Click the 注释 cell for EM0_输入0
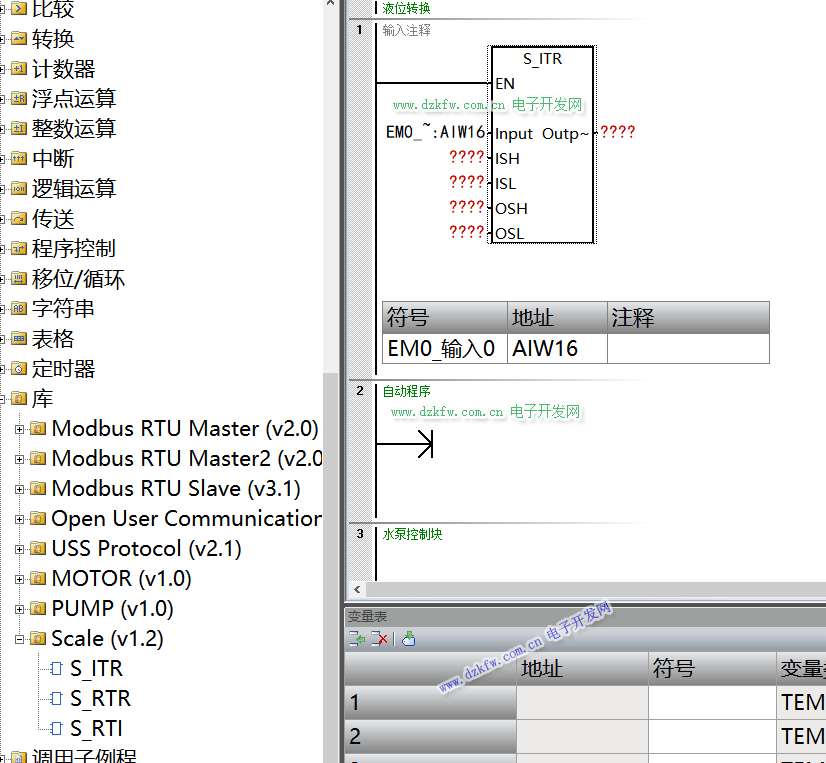The height and width of the screenshot is (763, 826). (688, 348)
